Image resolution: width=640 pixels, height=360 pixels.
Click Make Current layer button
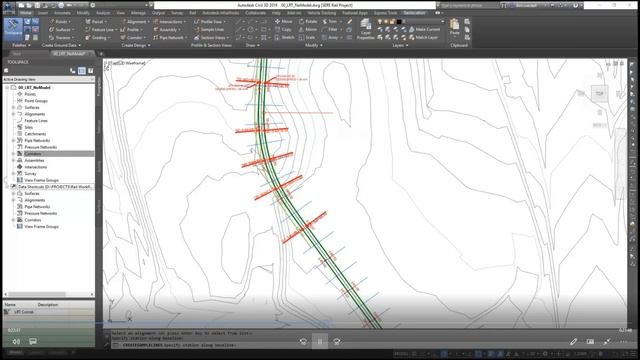(424, 29)
